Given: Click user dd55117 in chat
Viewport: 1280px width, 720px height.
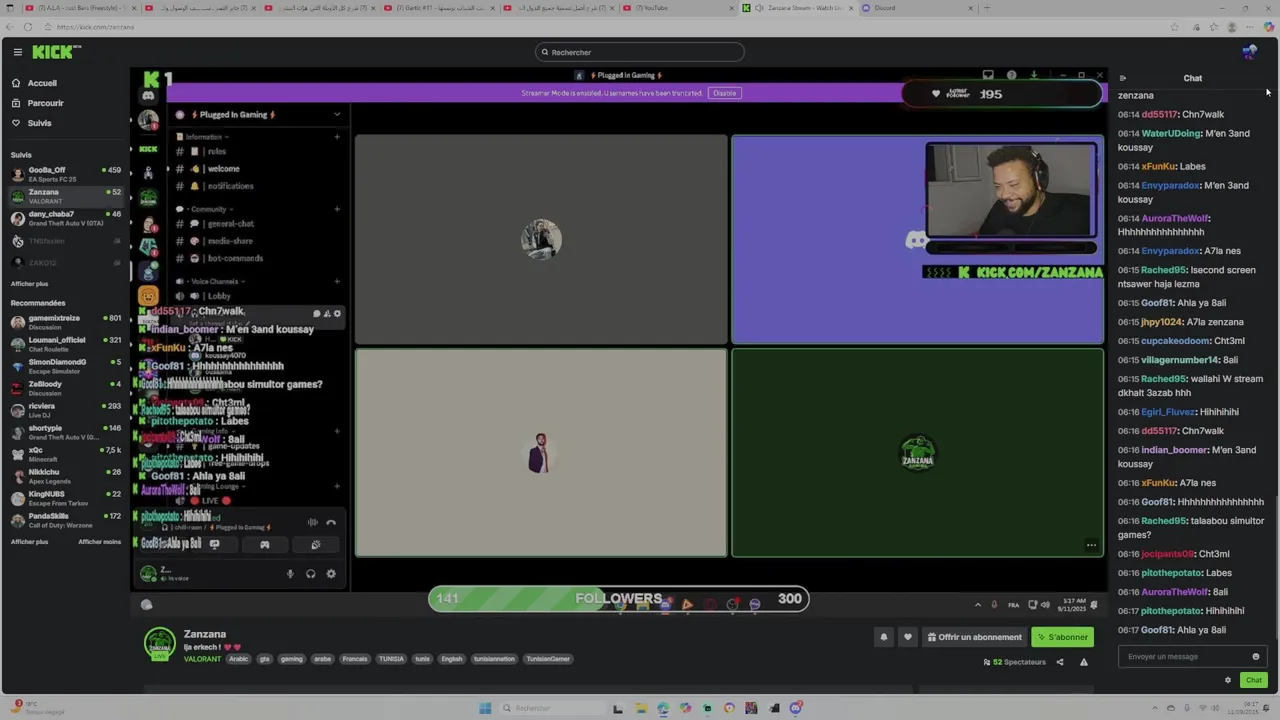Looking at the screenshot, I should (1159, 115).
